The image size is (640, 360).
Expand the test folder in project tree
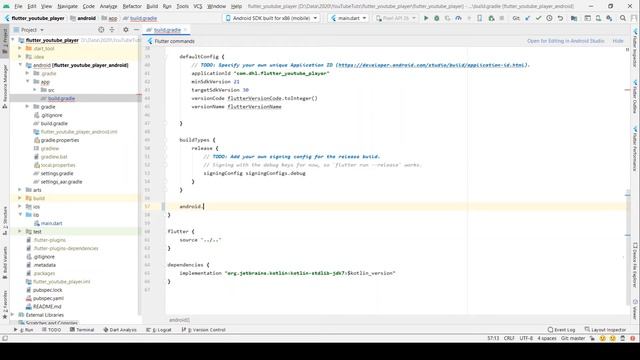[x=20, y=231]
